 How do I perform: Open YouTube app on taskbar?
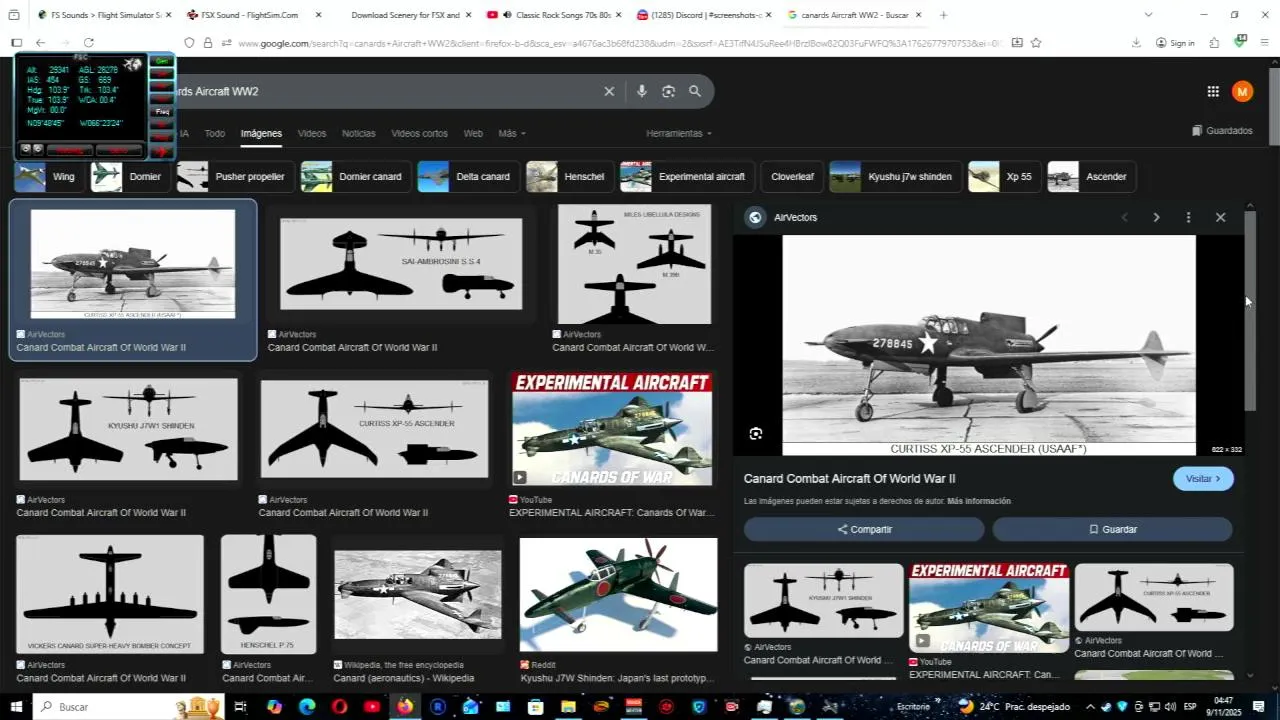tap(372, 707)
